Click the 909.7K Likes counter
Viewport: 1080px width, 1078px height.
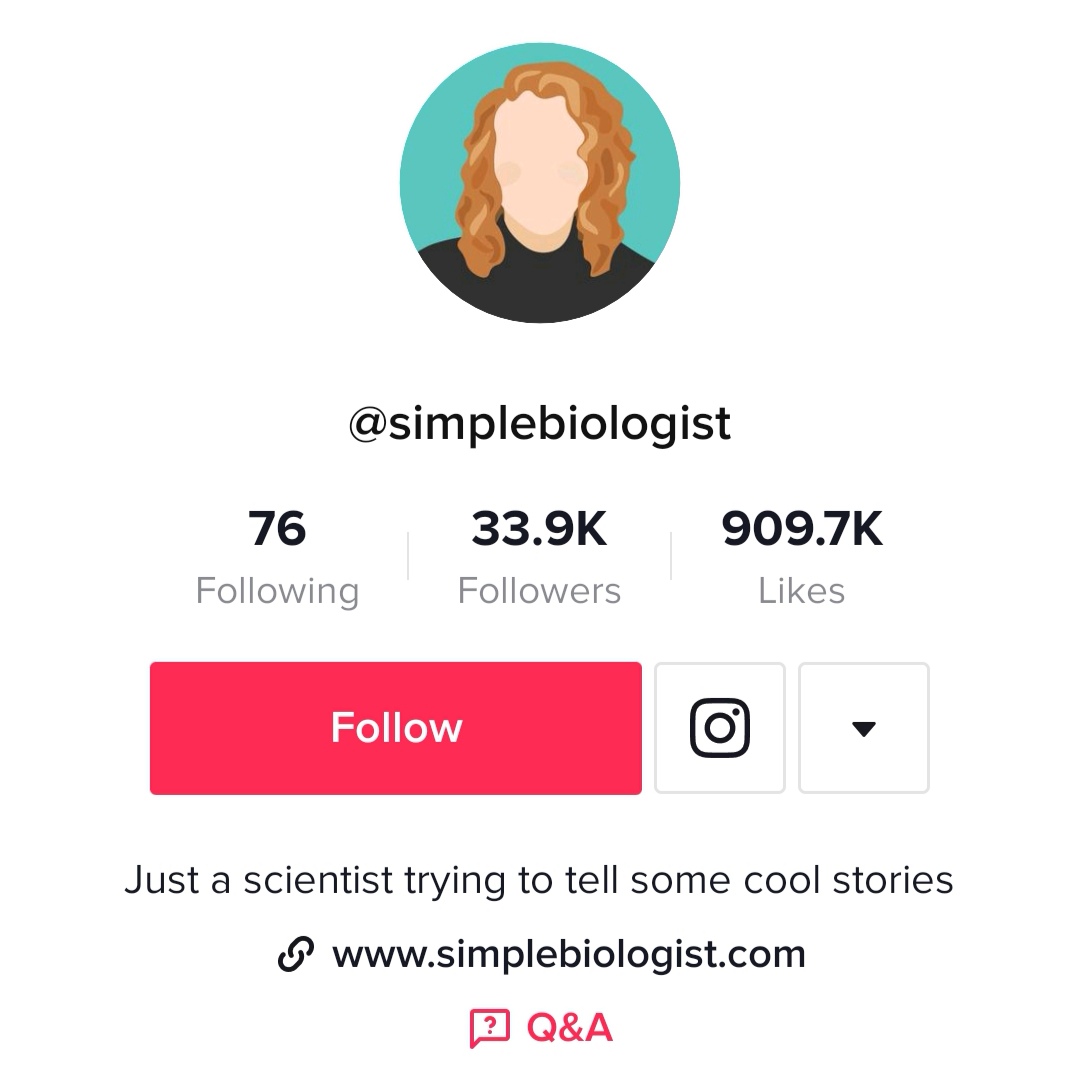802,555
